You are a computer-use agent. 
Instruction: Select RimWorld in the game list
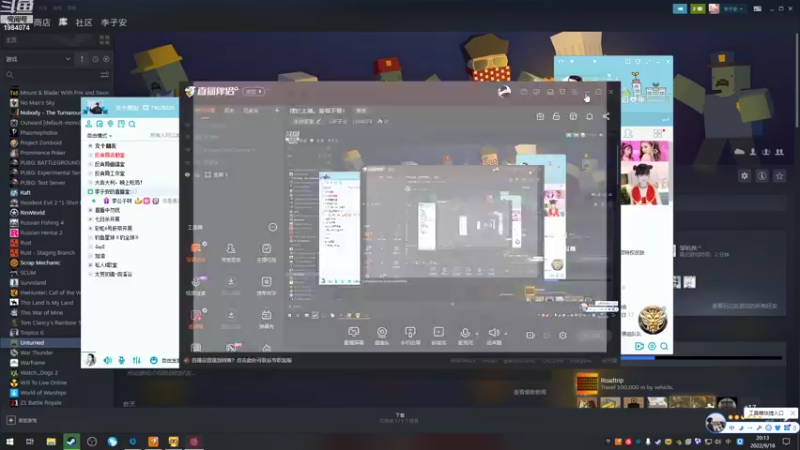tap(32, 213)
